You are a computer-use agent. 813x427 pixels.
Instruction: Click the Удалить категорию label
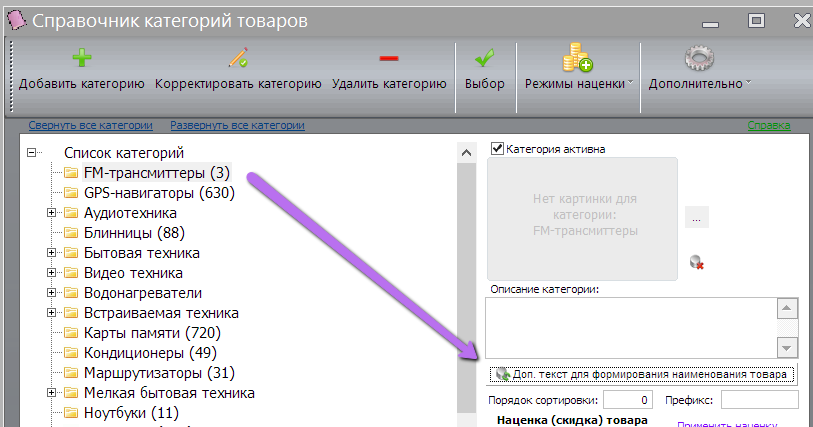[389, 83]
